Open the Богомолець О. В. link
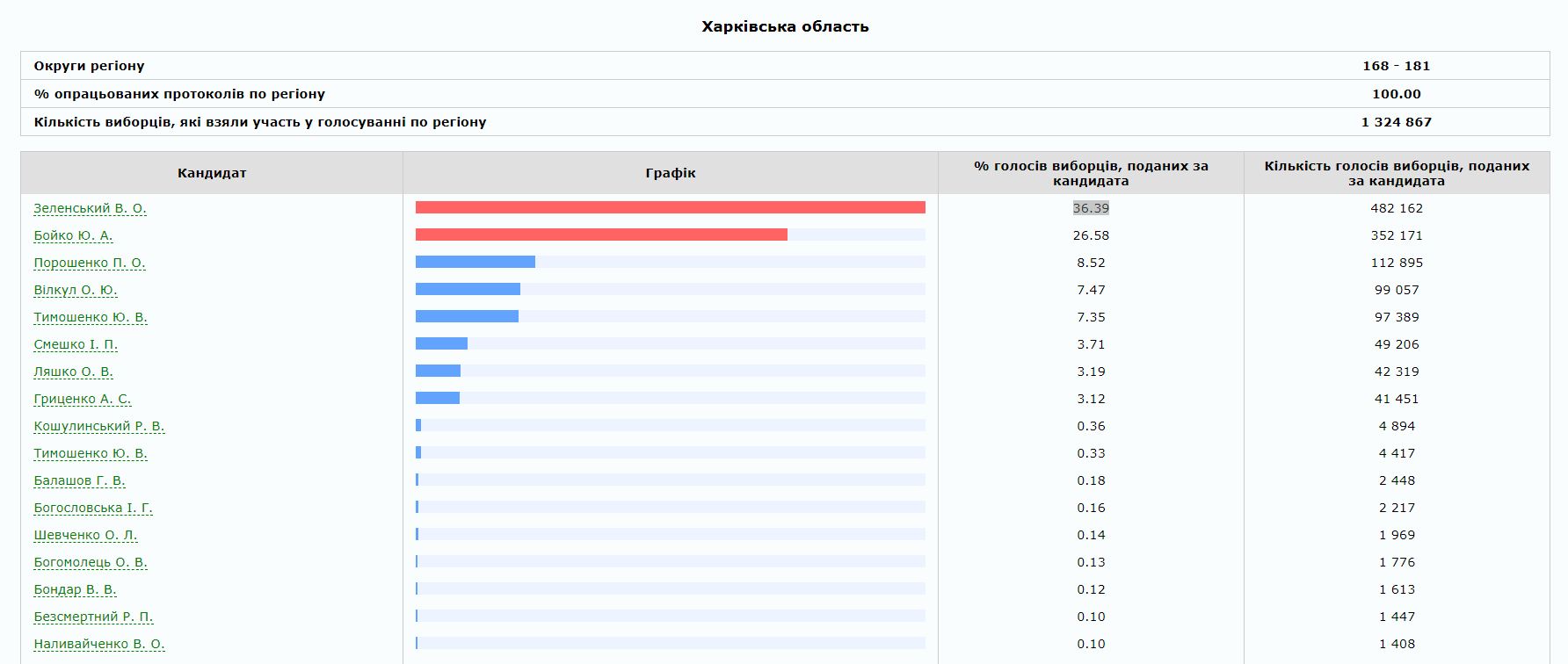The height and width of the screenshot is (664, 1568). pyautogui.click(x=91, y=562)
